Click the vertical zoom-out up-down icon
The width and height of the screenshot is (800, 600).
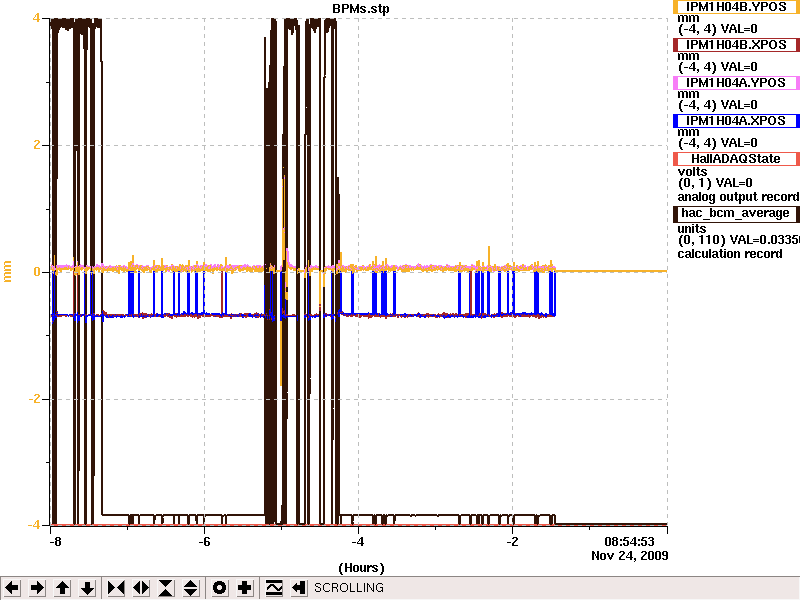(x=191, y=588)
